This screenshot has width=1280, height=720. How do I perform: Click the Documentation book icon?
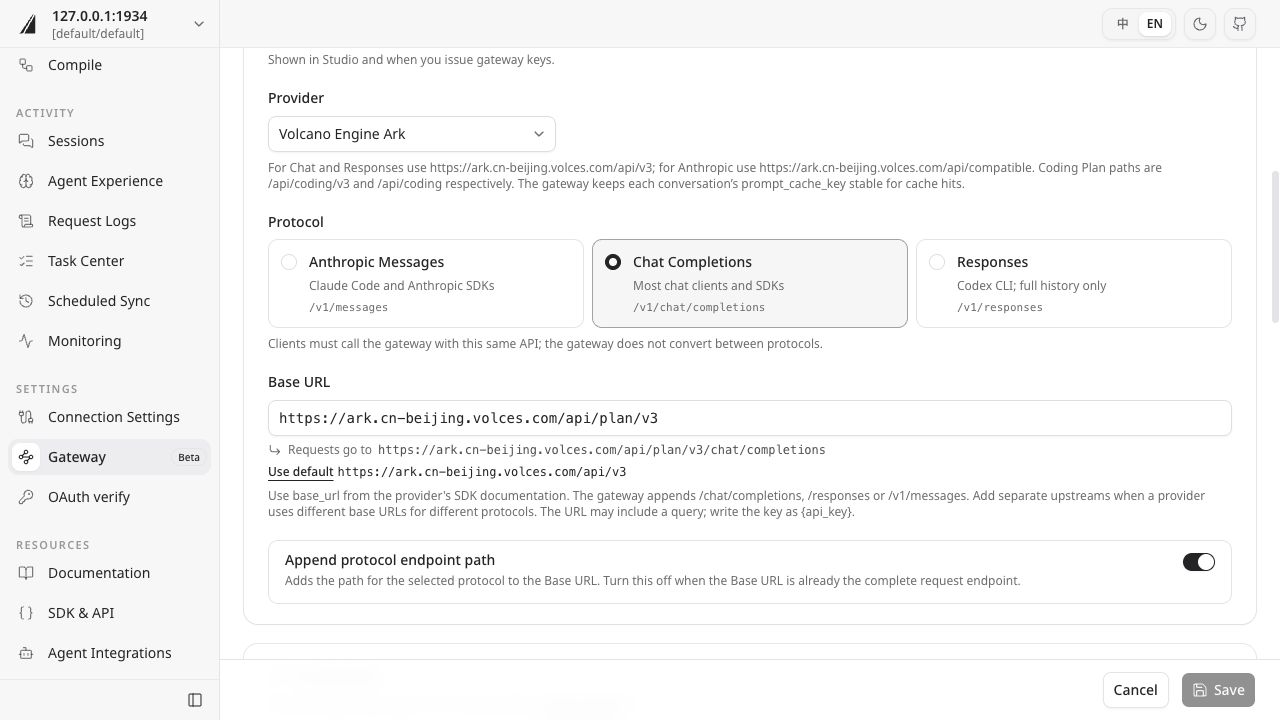[x=26, y=573]
